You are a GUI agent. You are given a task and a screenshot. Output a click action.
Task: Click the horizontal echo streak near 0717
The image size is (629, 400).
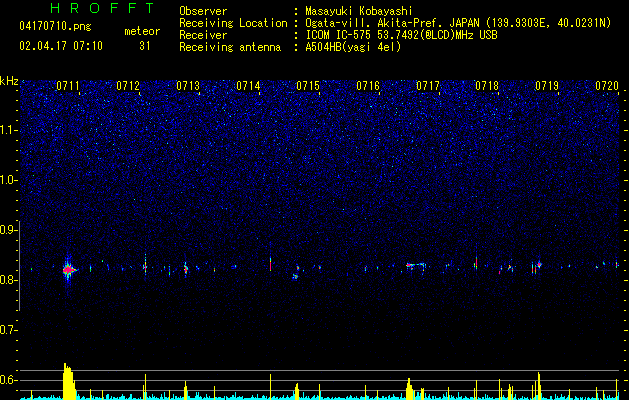(415, 265)
